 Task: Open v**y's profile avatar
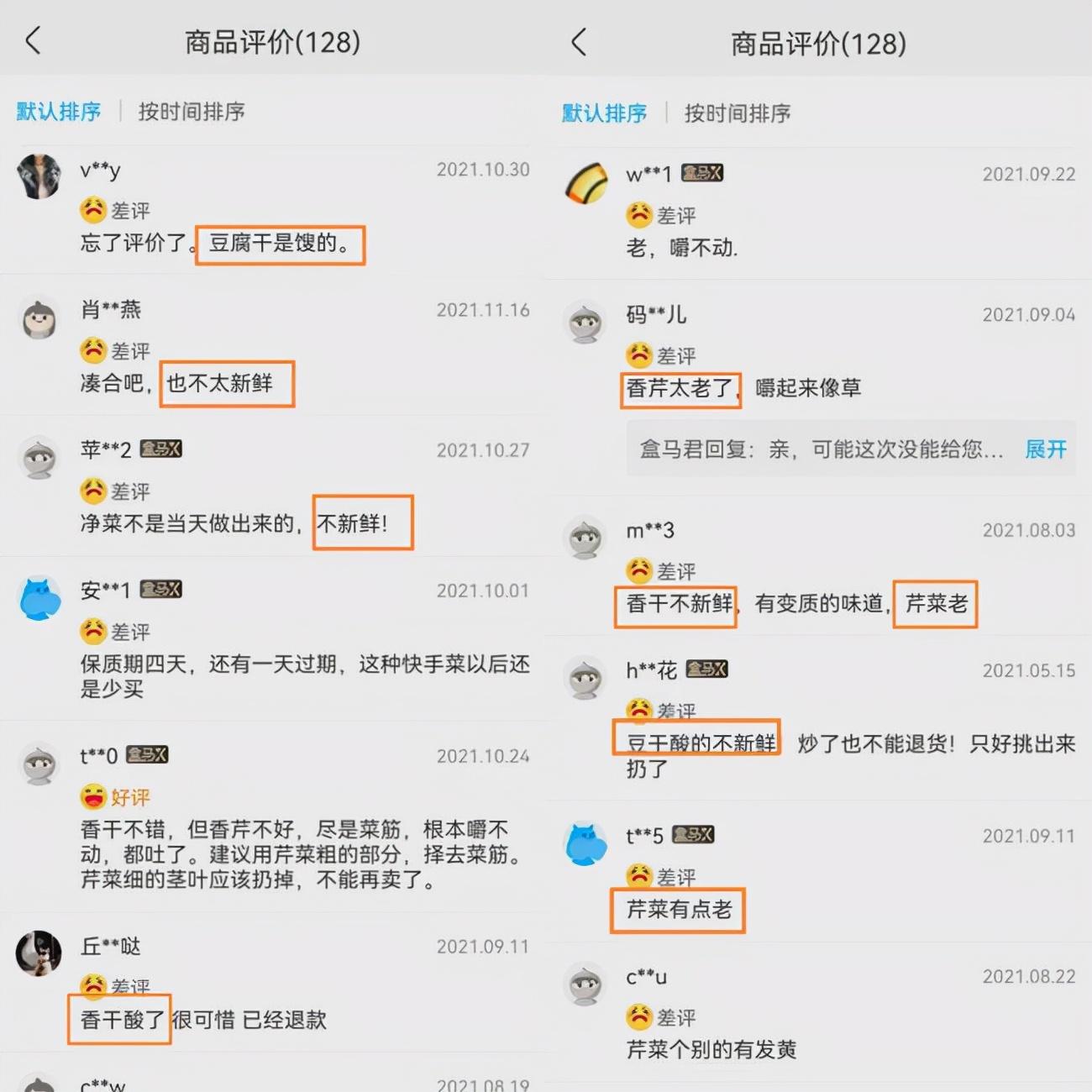pyautogui.click(x=39, y=176)
